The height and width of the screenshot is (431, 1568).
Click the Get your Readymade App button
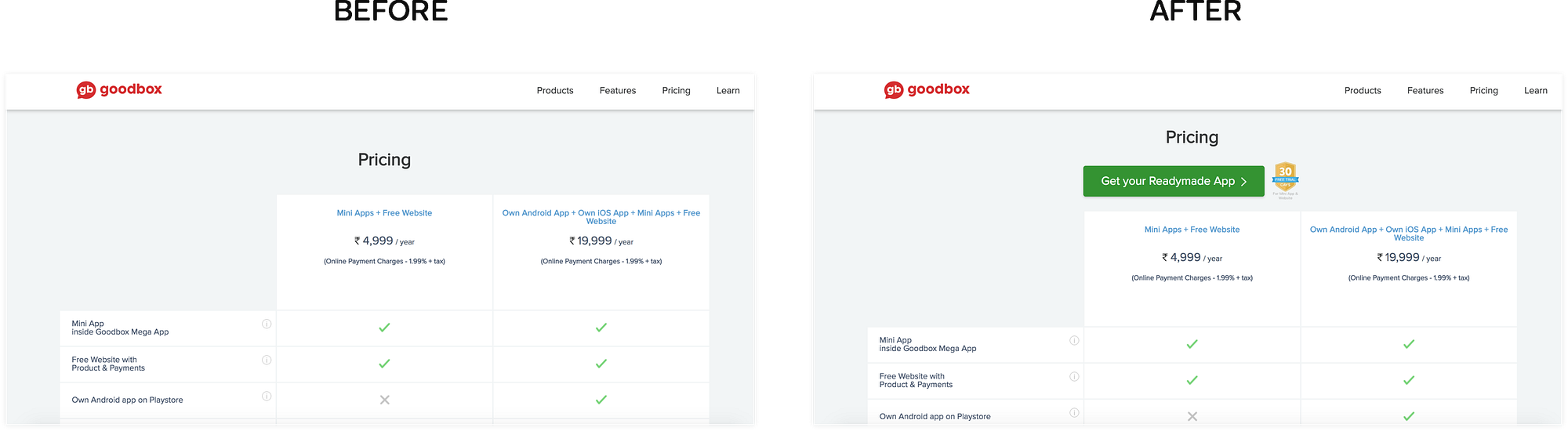click(x=1174, y=181)
